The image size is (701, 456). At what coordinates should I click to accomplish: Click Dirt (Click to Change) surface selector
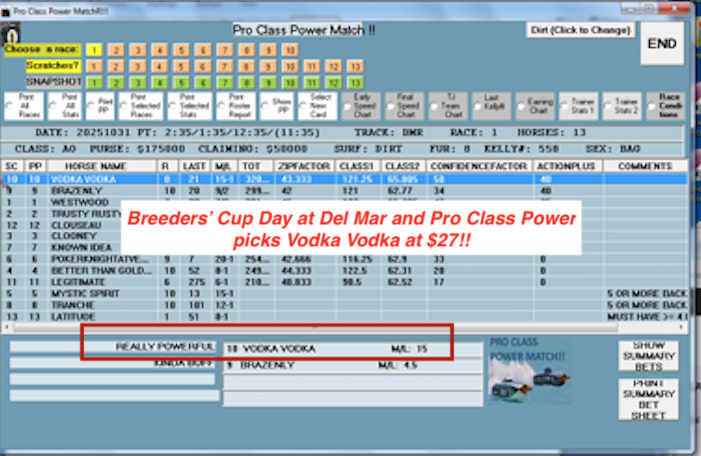click(581, 30)
